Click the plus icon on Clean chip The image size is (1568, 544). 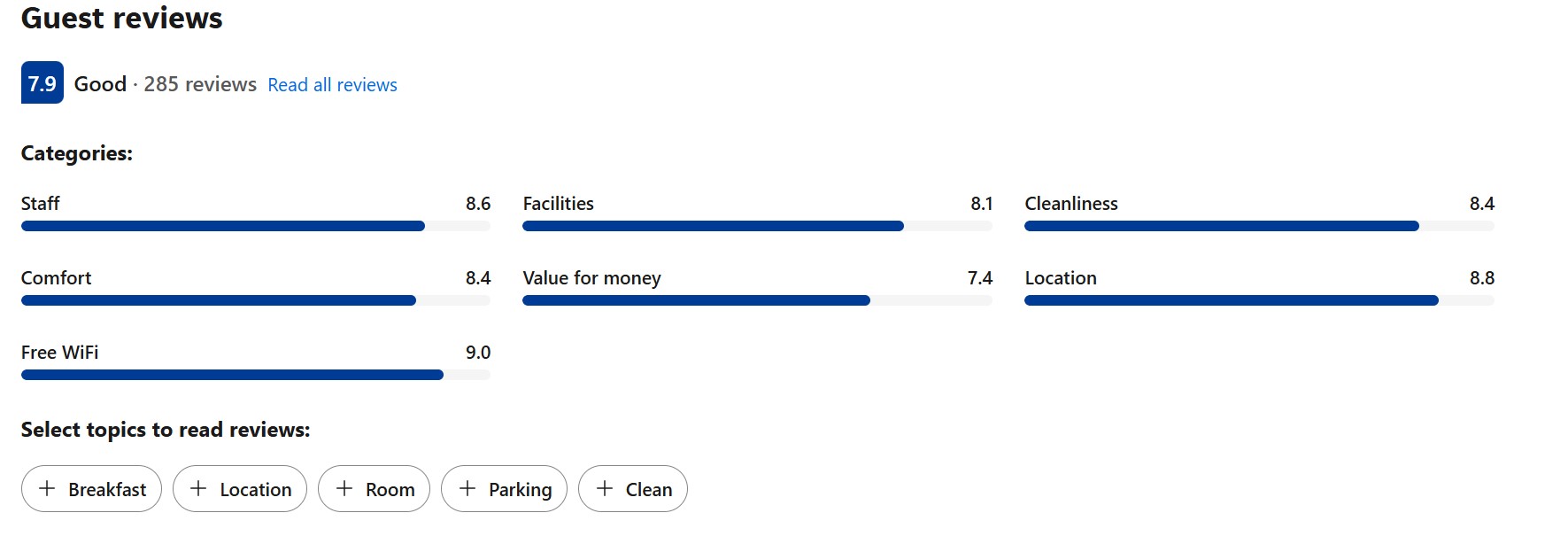pos(605,488)
